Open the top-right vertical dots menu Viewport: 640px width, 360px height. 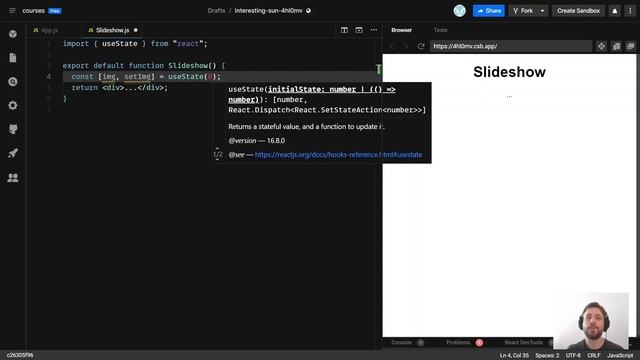[630, 11]
